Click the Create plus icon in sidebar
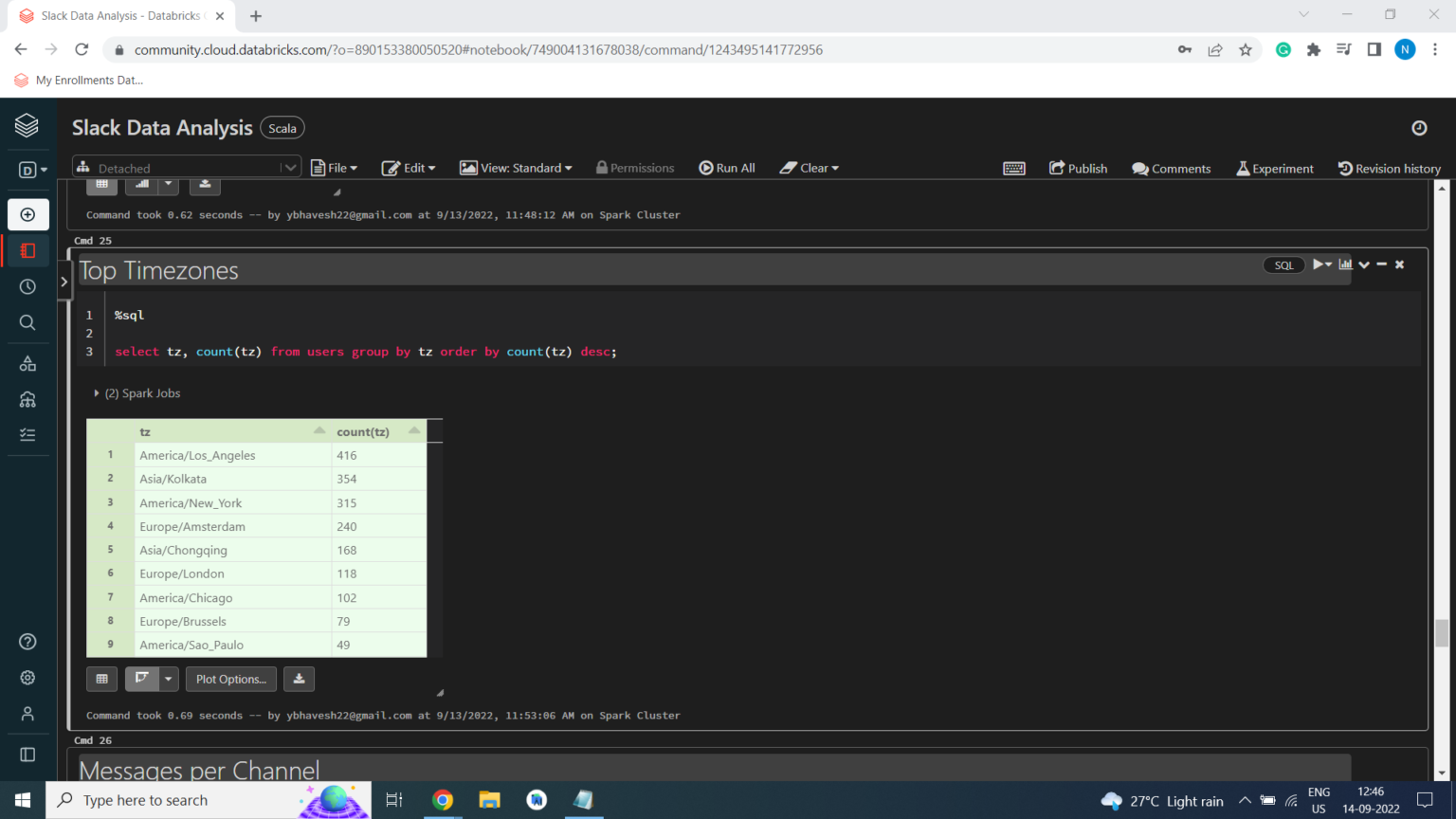The width and height of the screenshot is (1456, 819). click(27, 215)
